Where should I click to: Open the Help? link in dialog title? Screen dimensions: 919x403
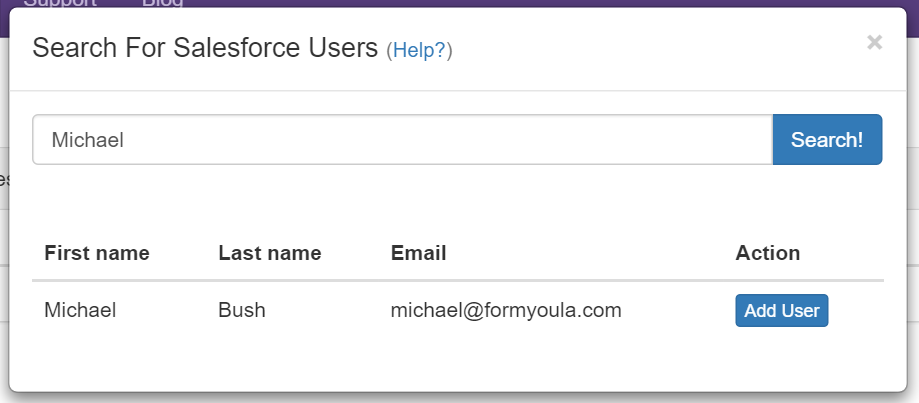coord(419,50)
